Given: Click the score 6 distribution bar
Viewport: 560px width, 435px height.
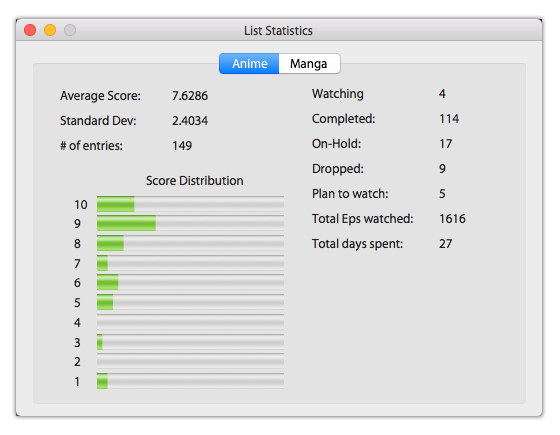Looking at the screenshot, I should (x=190, y=282).
